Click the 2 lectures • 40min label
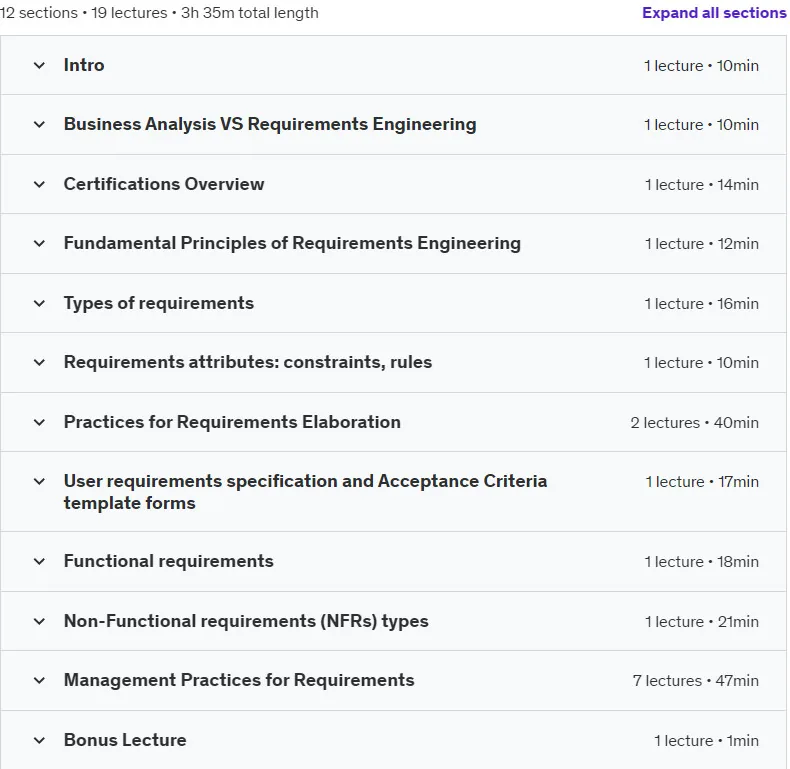This screenshot has width=790, height=769. click(694, 423)
